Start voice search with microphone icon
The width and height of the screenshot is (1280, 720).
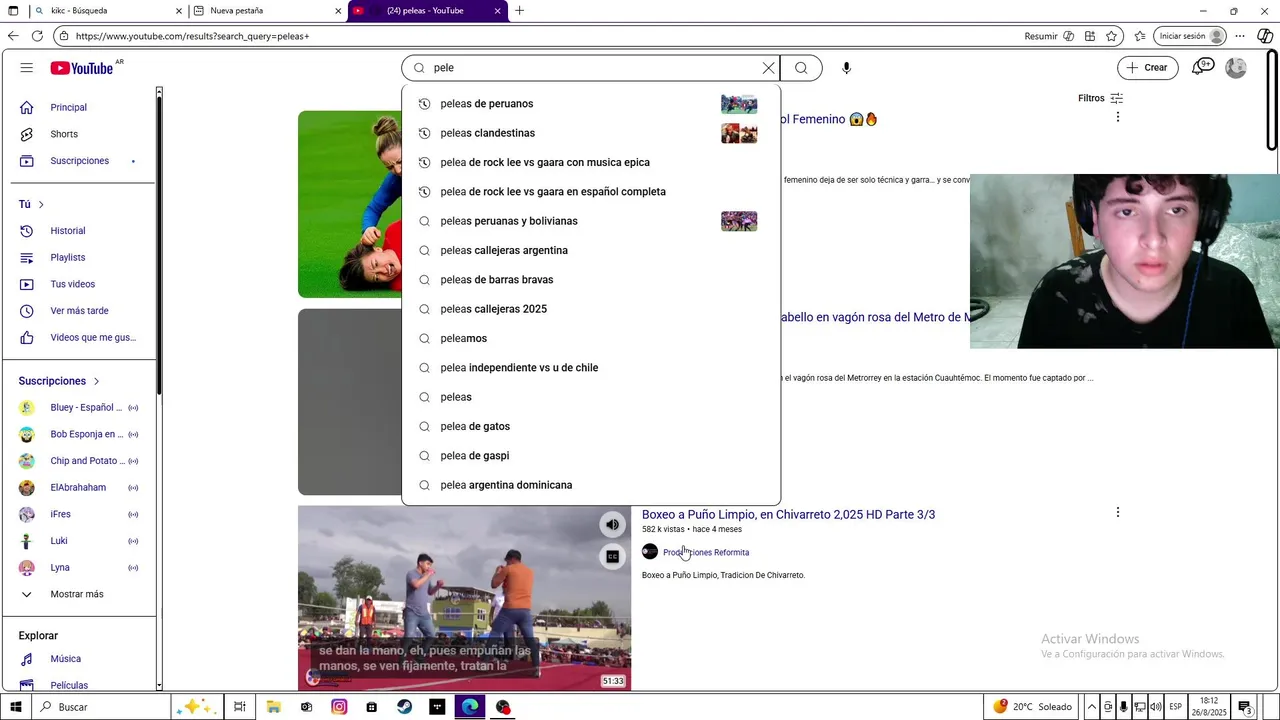point(846,68)
